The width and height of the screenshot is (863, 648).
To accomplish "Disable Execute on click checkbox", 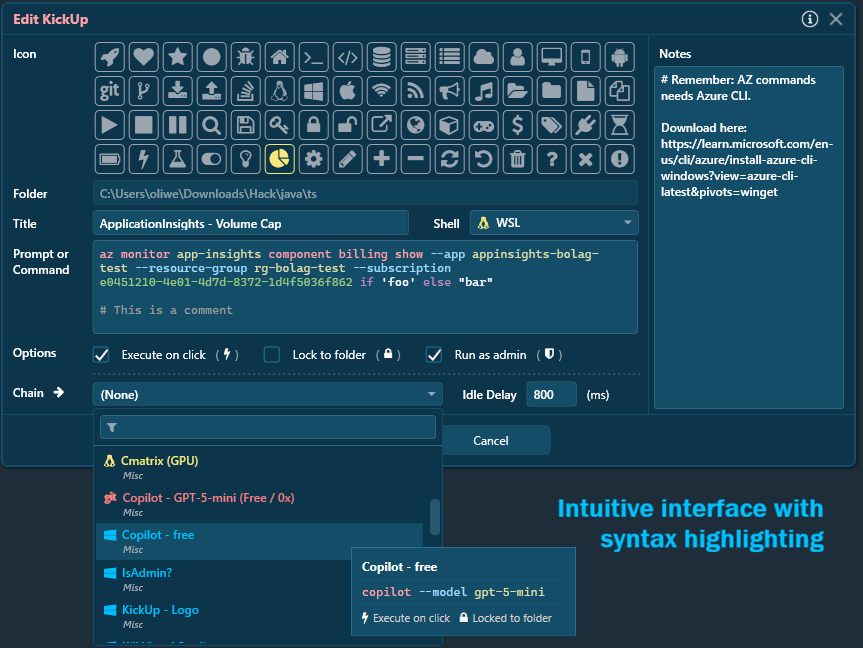I will point(101,355).
